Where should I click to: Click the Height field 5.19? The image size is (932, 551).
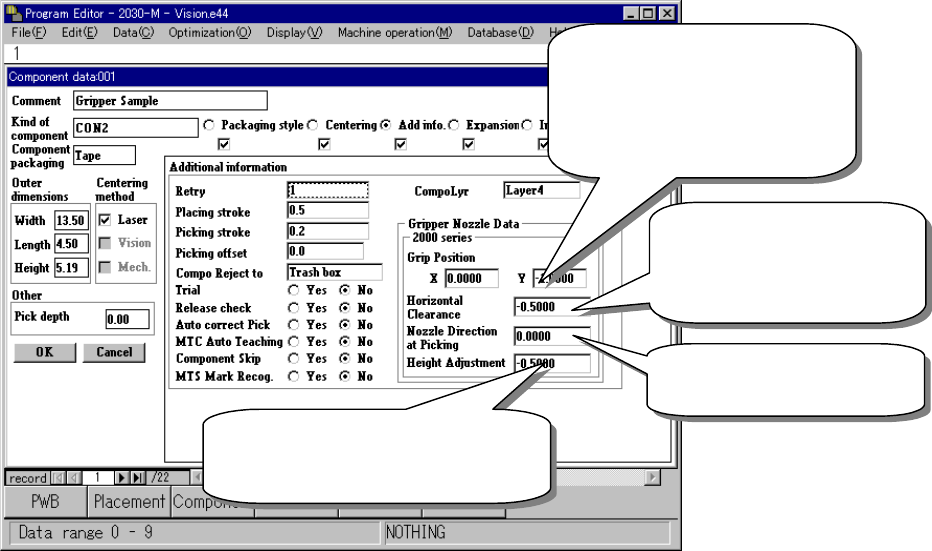[71, 267]
